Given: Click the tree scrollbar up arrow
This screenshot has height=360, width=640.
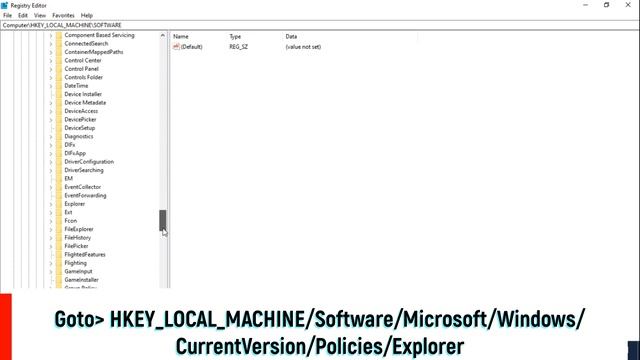Looking at the screenshot, I should tap(163, 36).
